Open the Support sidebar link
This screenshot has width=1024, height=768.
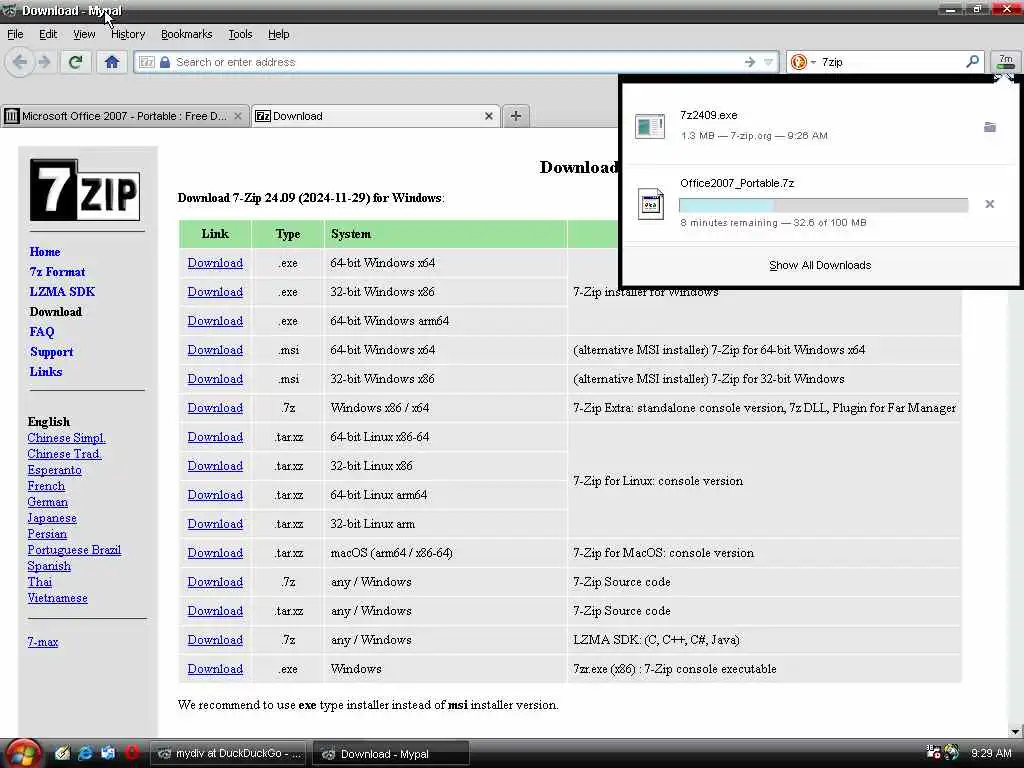[x=51, y=352]
